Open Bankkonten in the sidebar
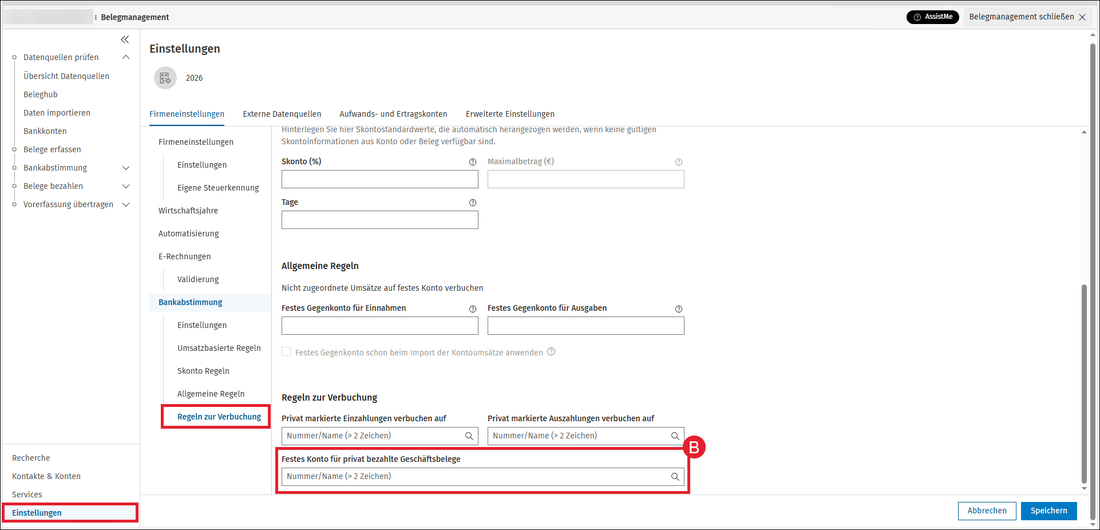 [45, 131]
